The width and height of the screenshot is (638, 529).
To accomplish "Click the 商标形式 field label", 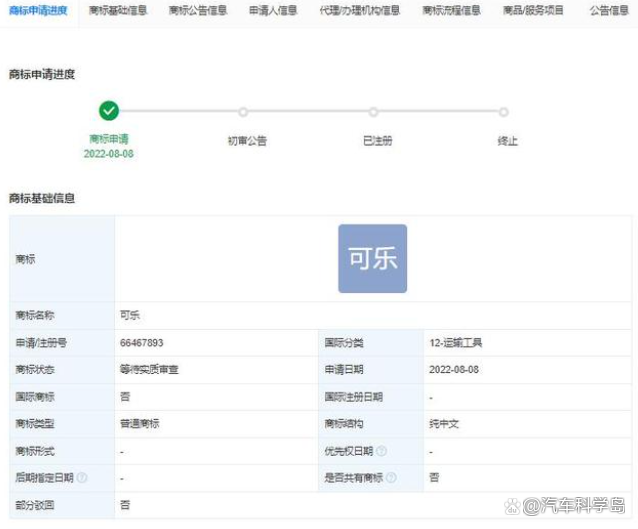I will (x=35, y=451).
